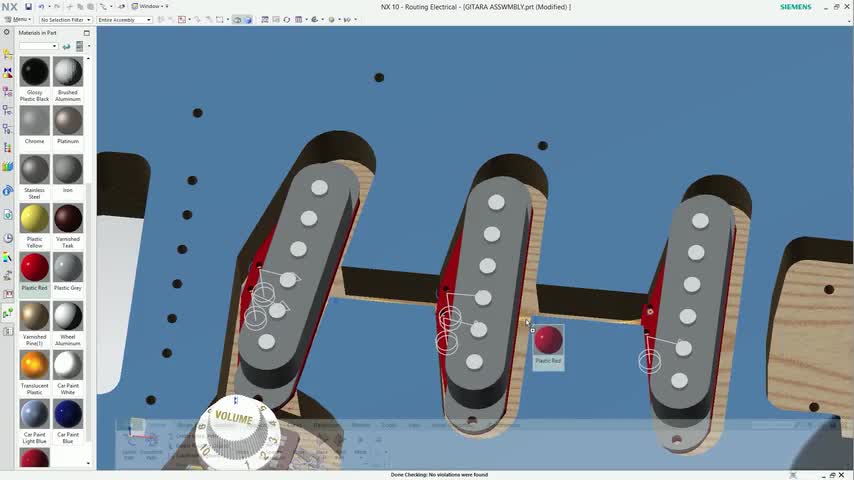Click the scroll-down arrow of the materials list
The height and width of the screenshot is (480, 854).
[89, 463]
